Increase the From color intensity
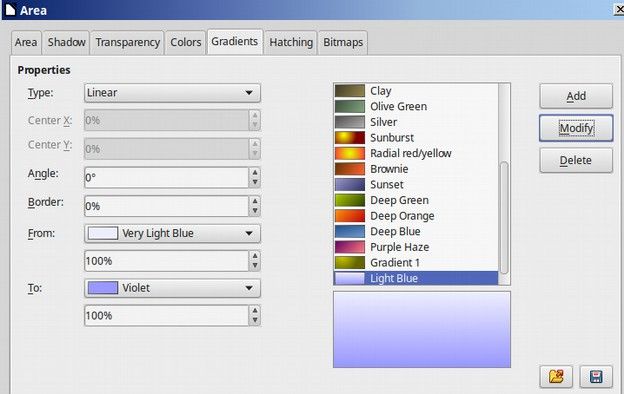624x394 pixels. click(x=255, y=256)
